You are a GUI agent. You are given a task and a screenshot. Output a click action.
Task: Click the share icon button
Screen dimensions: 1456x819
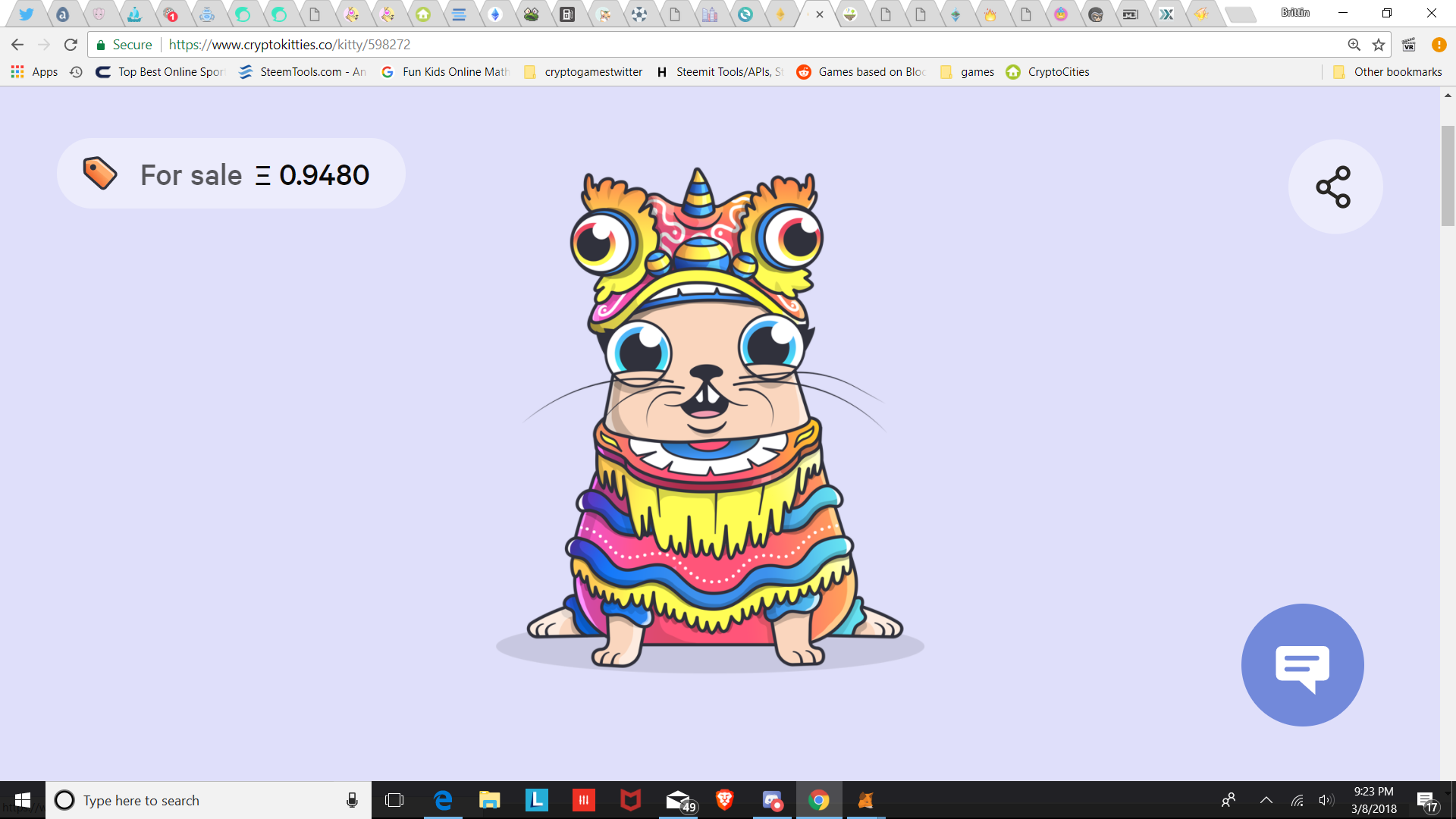[x=1335, y=187]
